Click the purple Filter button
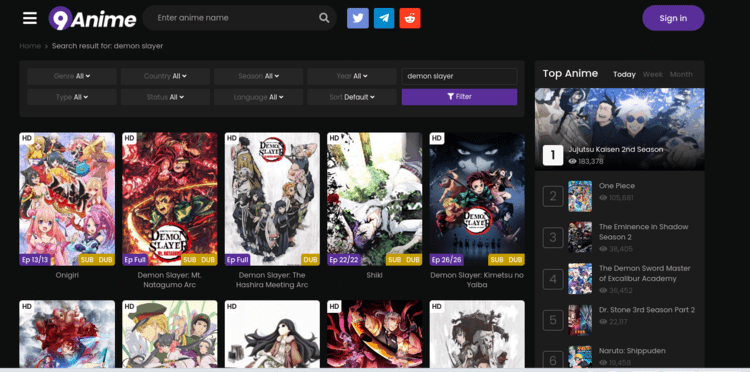750x372 pixels. point(459,97)
